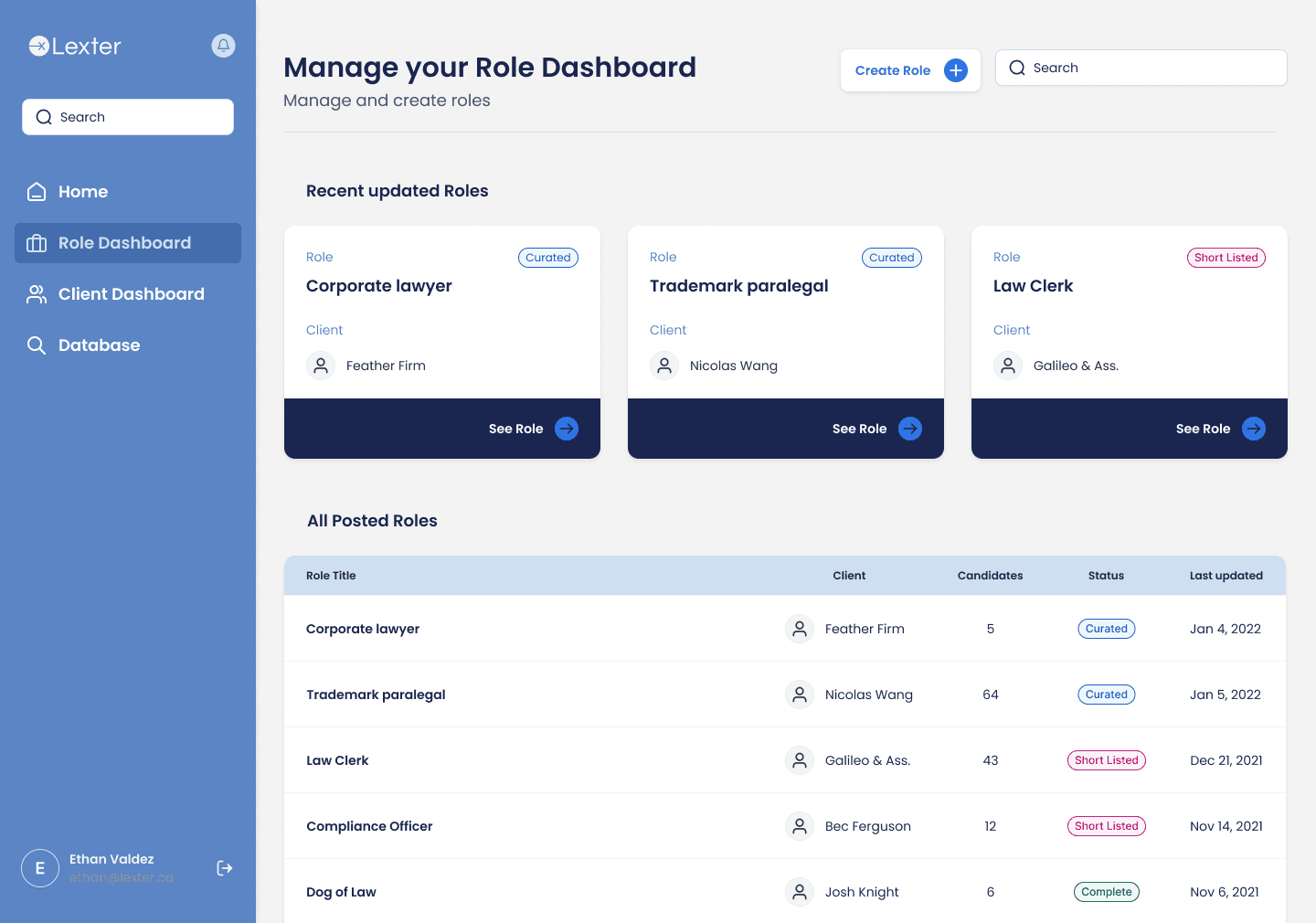Click See Role on Trademark paralegal card
This screenshot has width=1316, height=923.
click(877, 429)
